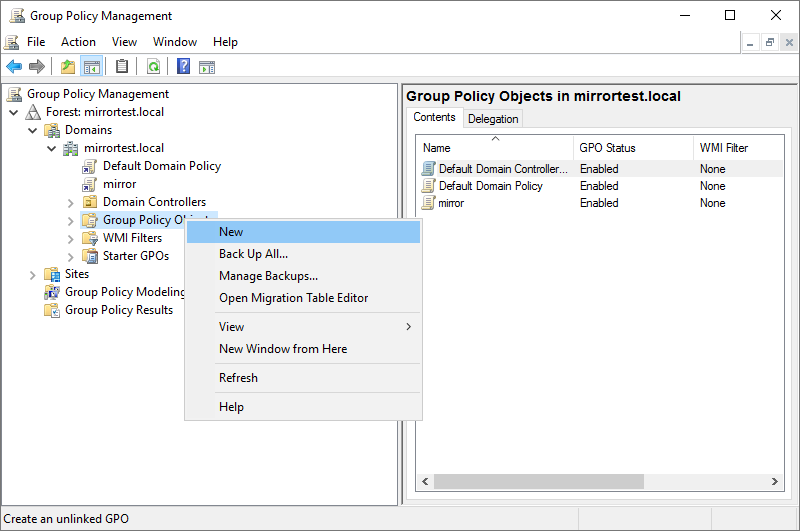Select Group Policy Results tree item
Viewport: 800px width, 531px height.
(119, 310)
